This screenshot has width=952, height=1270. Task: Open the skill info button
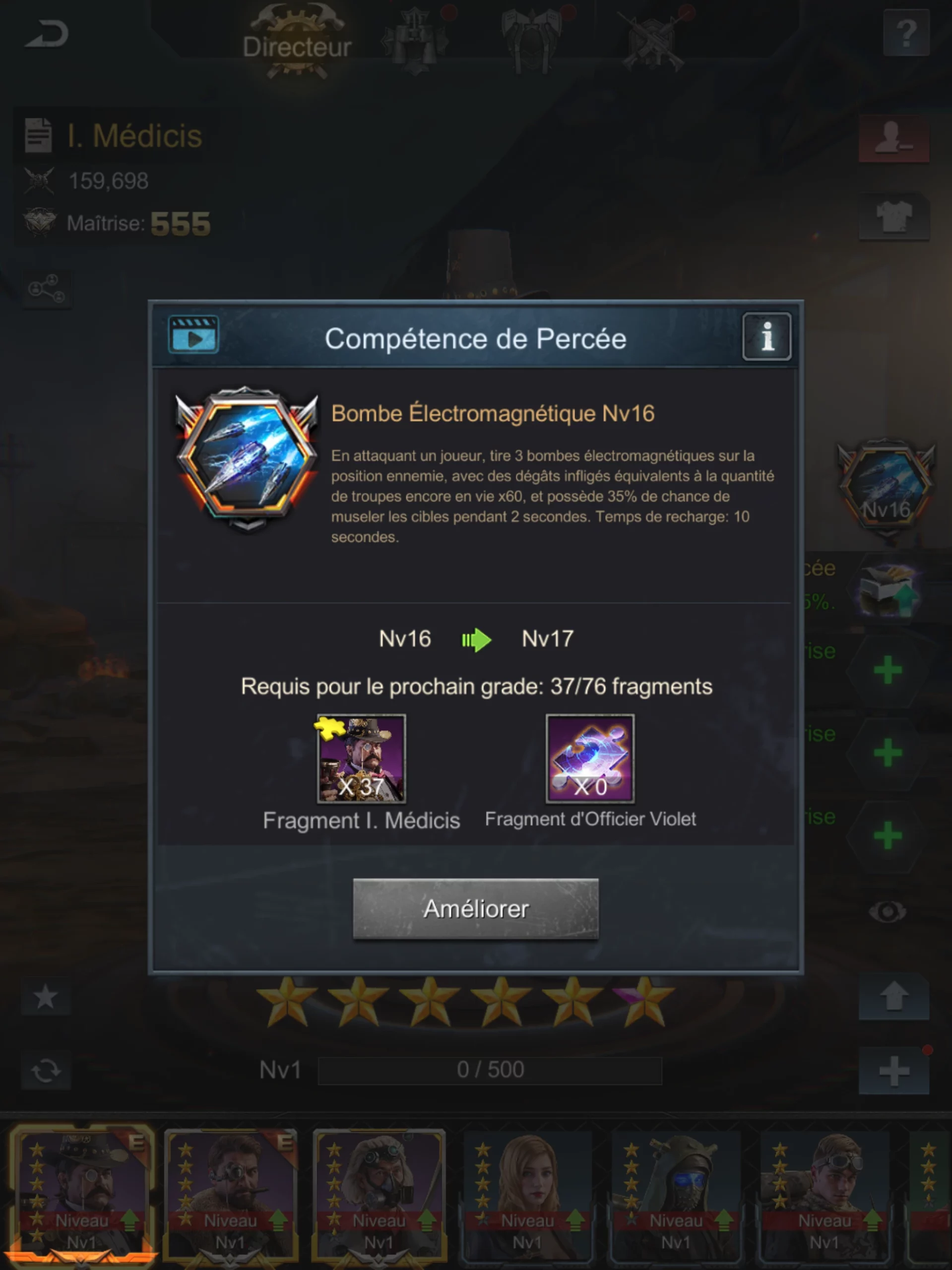766,336
